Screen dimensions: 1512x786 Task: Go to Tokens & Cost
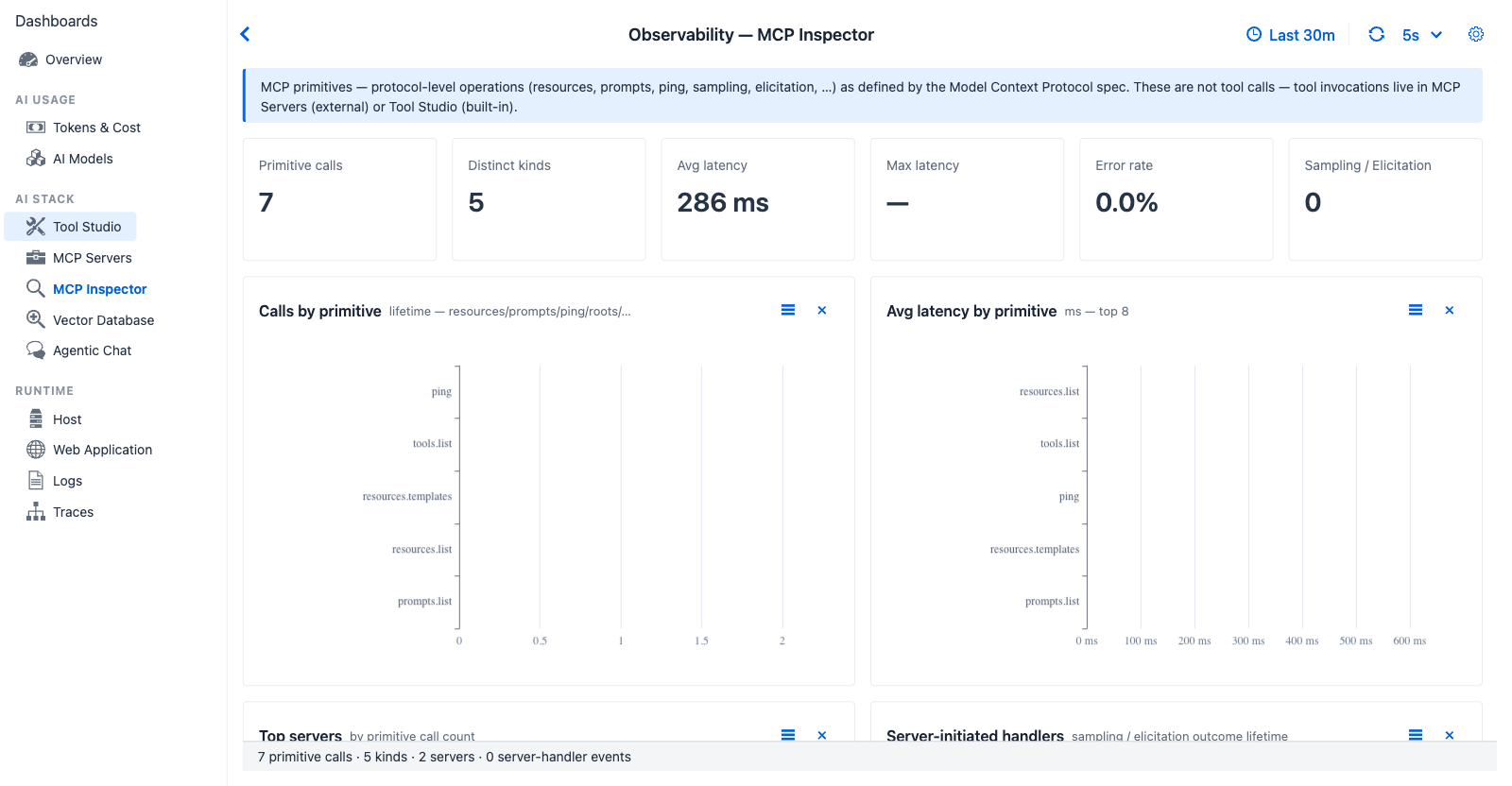click(x=96, y=128)
